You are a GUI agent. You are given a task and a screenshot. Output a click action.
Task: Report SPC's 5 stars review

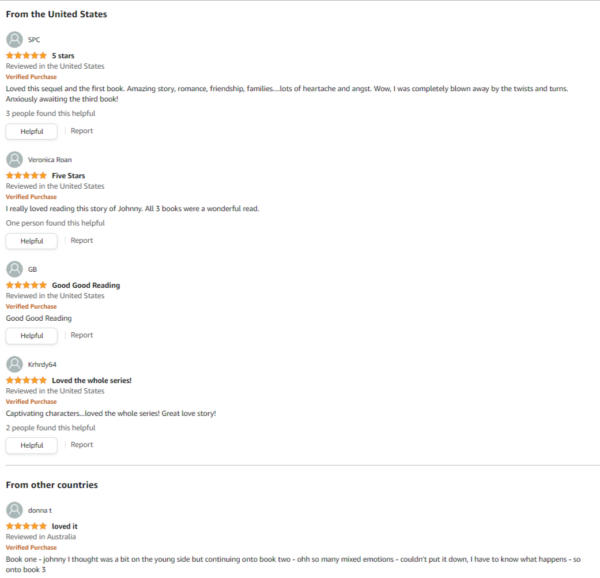pos(82,131)
